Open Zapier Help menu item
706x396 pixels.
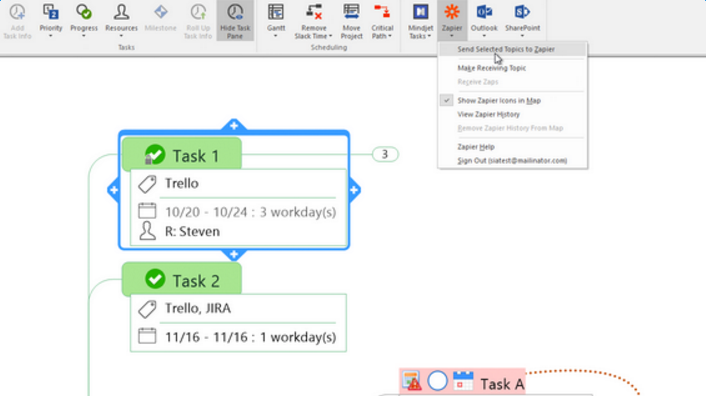coord(512,147)
